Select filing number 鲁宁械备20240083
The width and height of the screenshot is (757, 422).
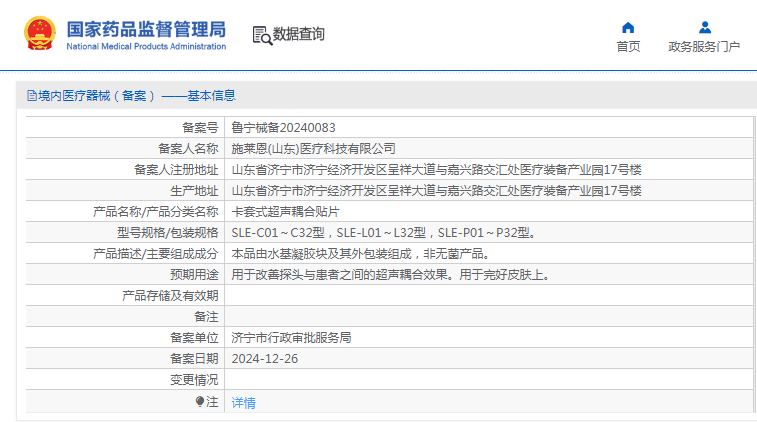pos(283,127)
